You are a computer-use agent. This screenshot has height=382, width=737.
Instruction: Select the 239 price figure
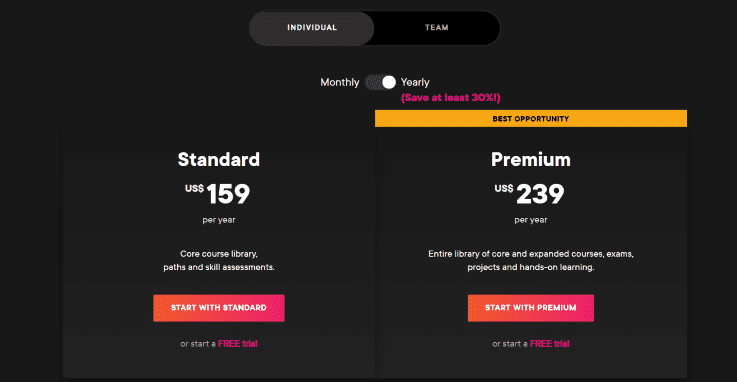click(x=540, y=194)
